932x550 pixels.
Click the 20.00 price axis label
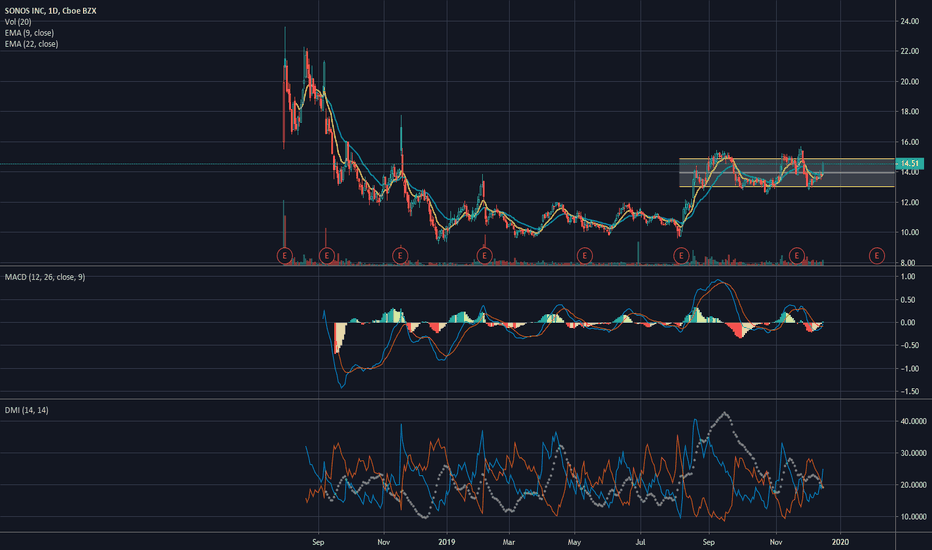pyautogui.click(x=909, y=82)
